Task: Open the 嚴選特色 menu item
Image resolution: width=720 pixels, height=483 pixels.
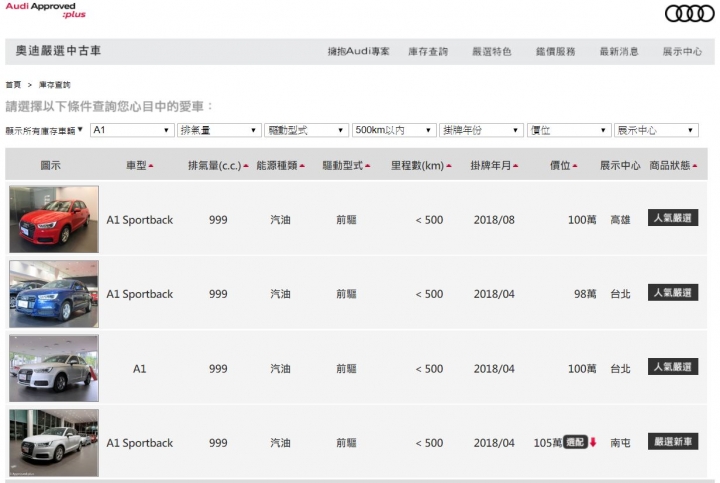Action: coord(492,51)
